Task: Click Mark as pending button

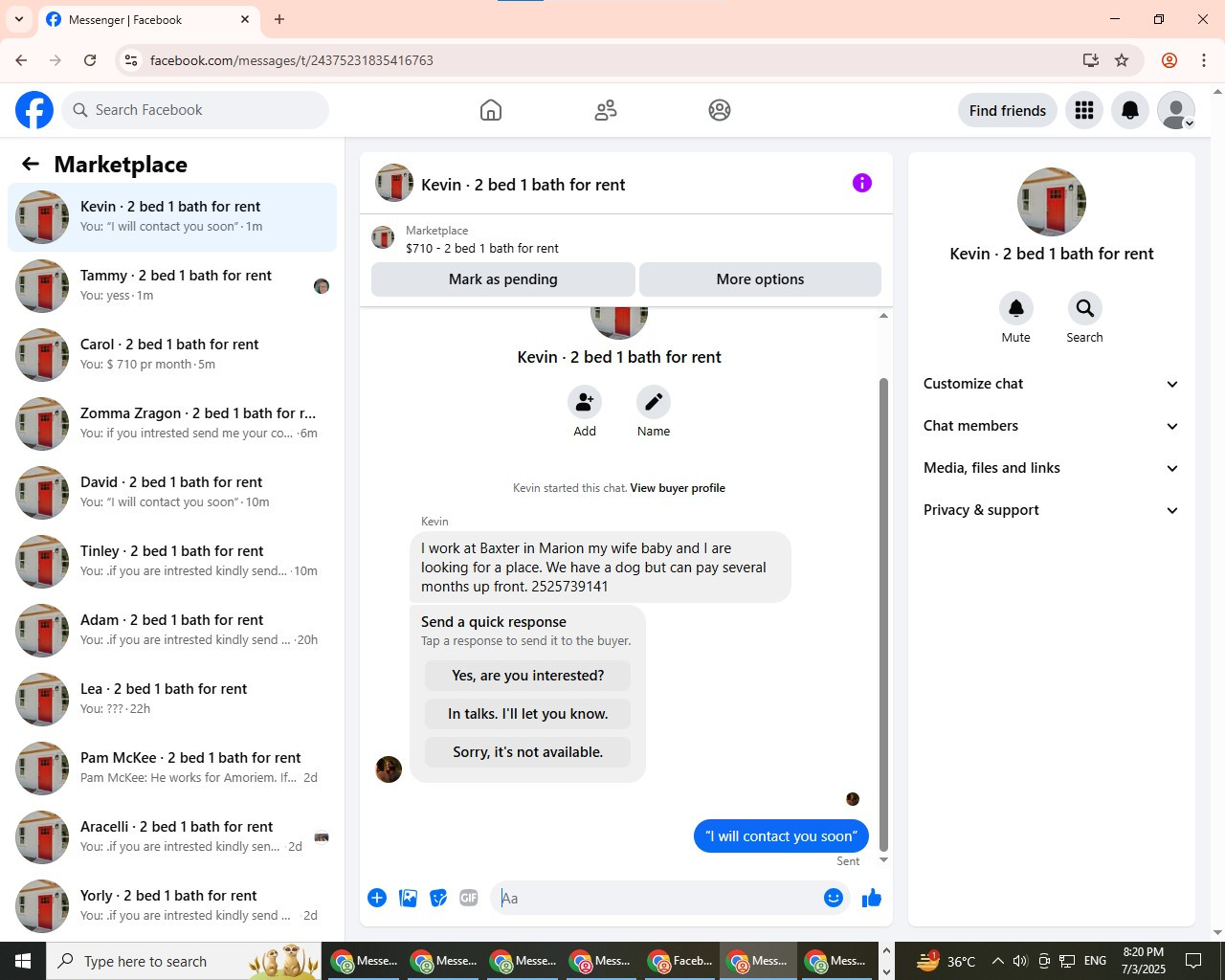Action: point(503,279)
